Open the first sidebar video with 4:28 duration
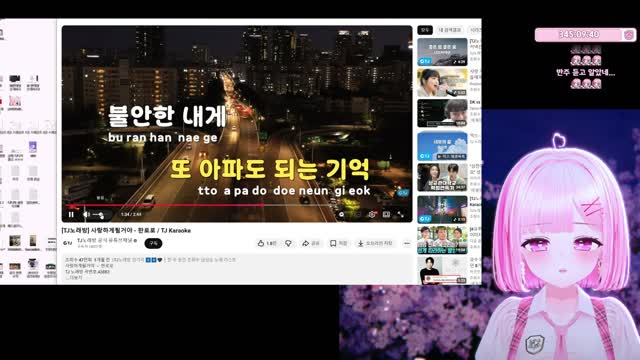The width and height of the screenshot is (640, 360). coord(442,52)
